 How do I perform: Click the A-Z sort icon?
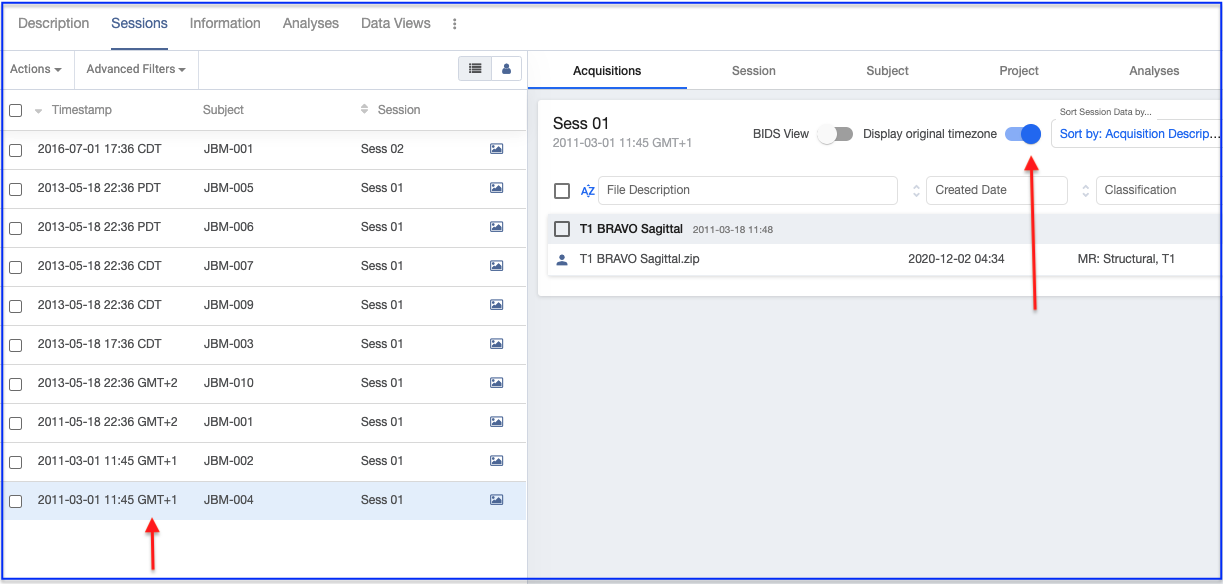(588, 191)
